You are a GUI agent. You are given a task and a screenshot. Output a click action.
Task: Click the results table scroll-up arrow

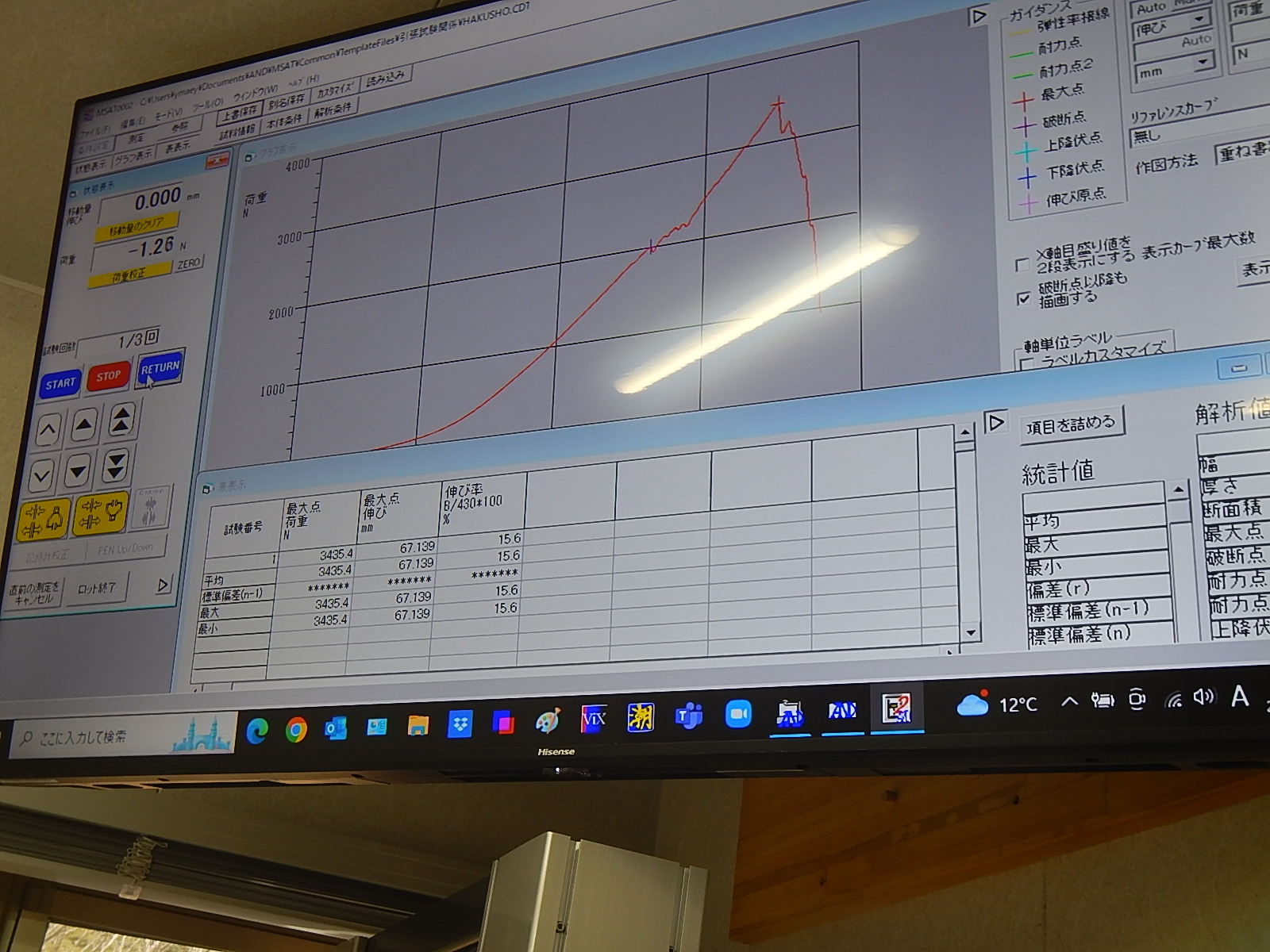pos(964,433)
